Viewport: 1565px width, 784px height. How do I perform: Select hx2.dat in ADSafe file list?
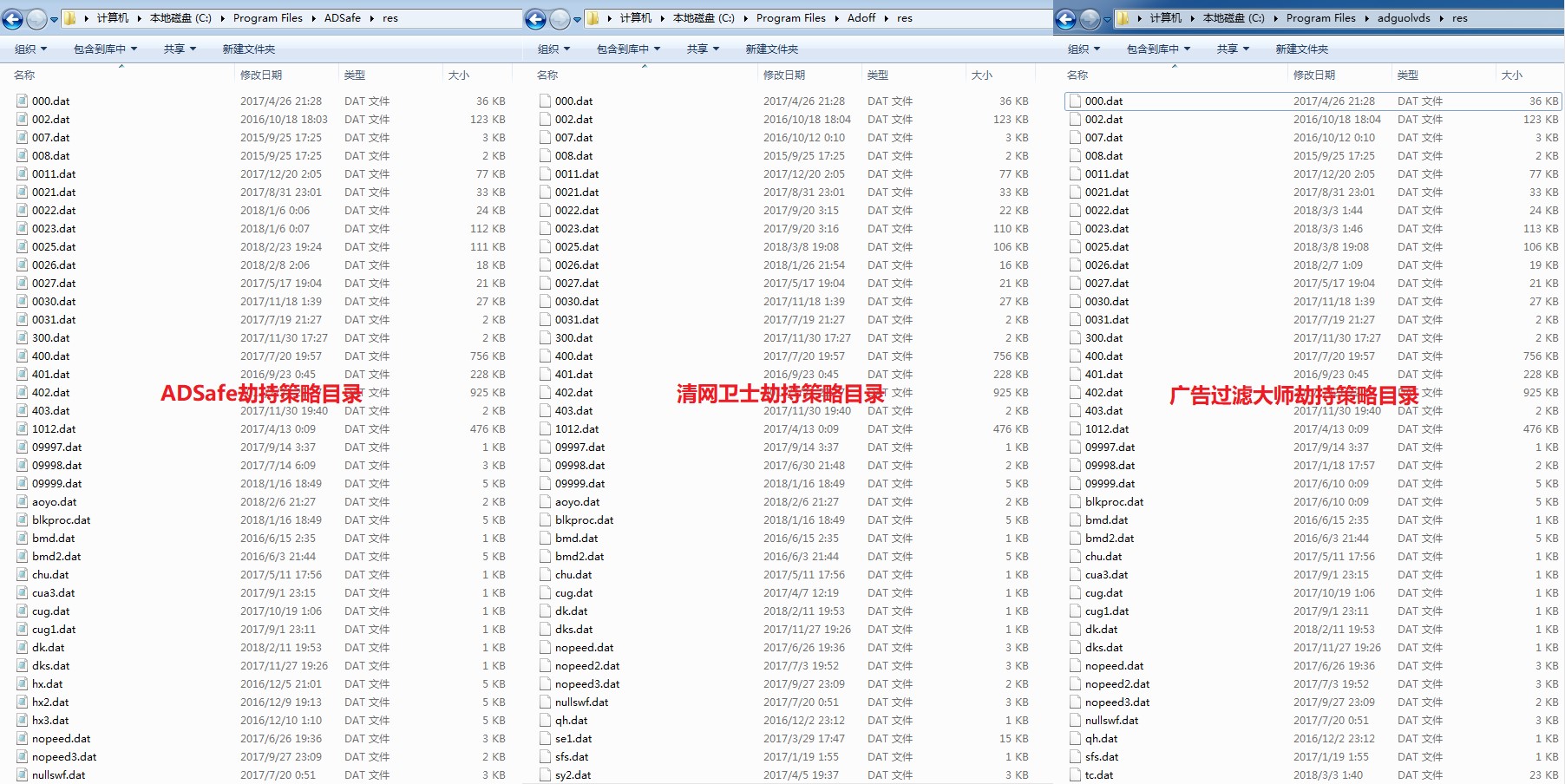(x=50, y=702)
